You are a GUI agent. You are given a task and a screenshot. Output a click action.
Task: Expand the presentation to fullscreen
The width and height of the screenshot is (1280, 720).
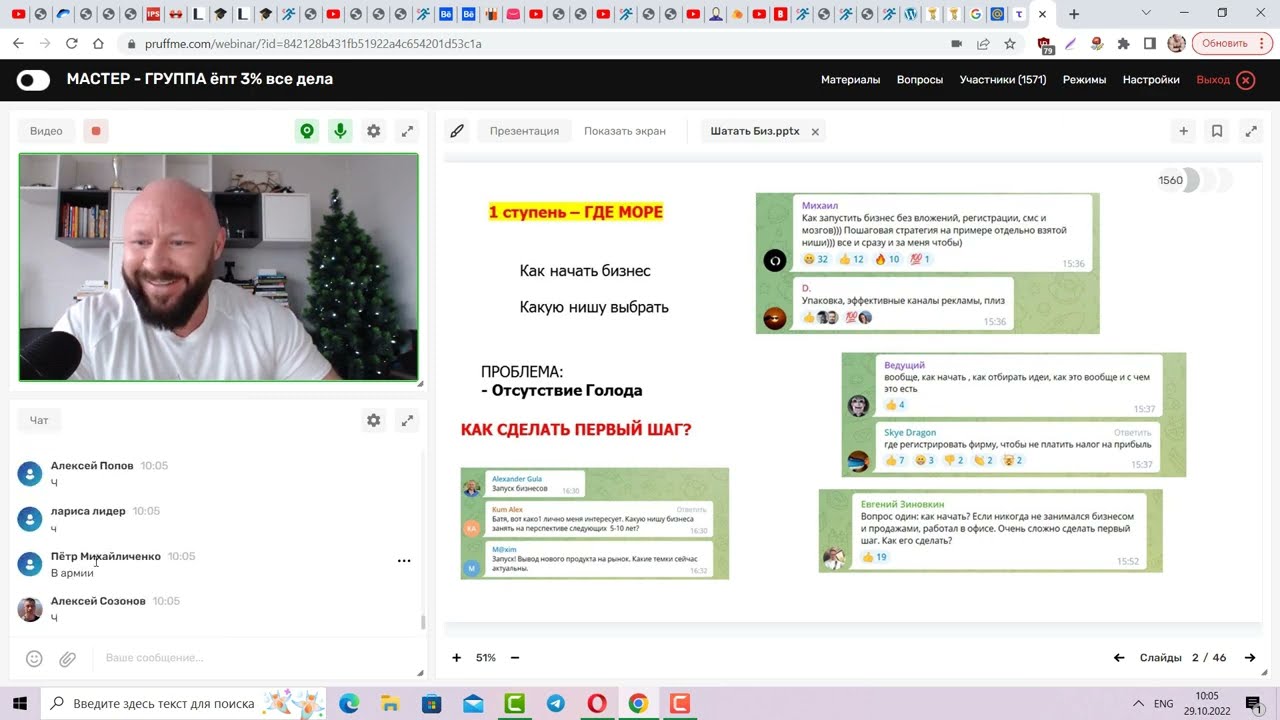(1251, 130)
